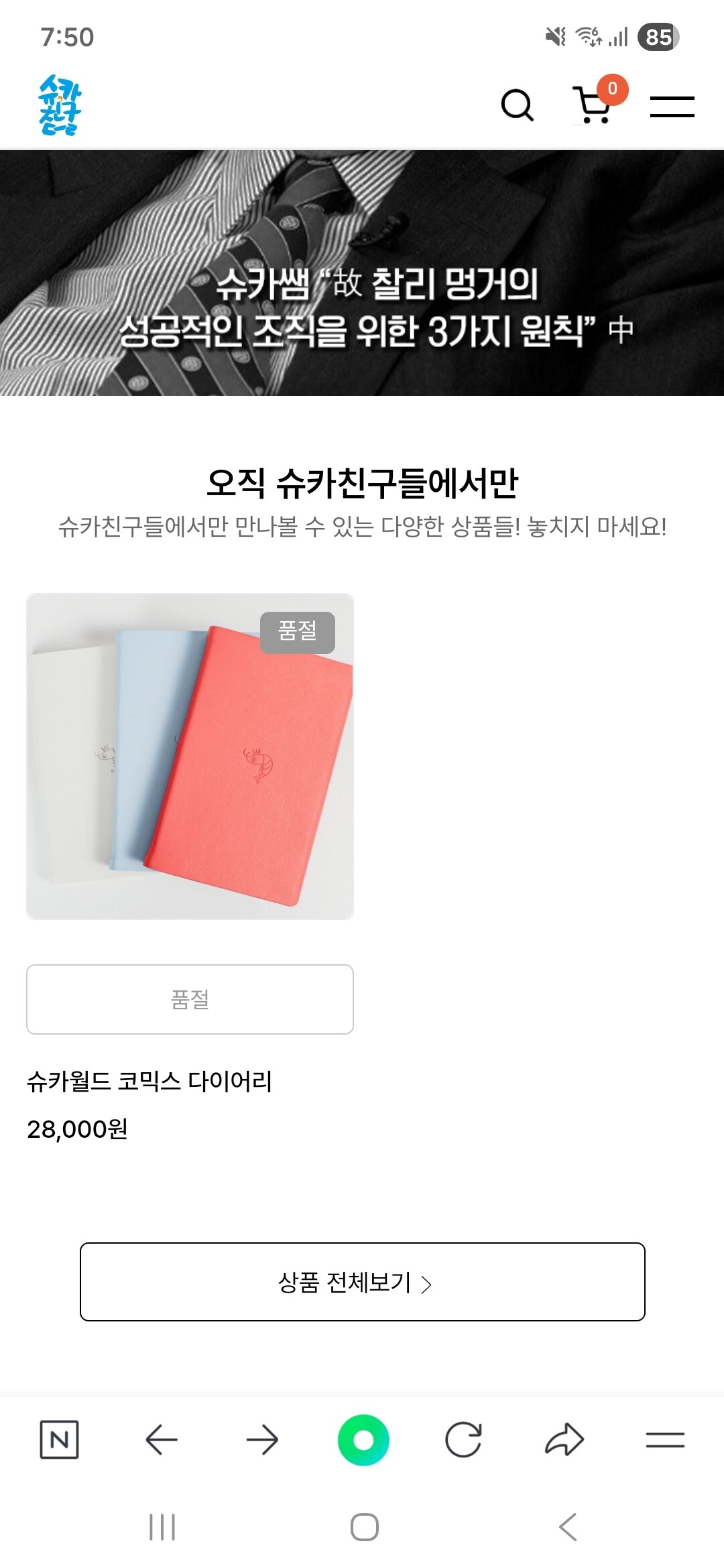Screen dimensions: 724x1568
Task: Tap the 슈카친구들 logo
Action: click(x=60, y=105)
